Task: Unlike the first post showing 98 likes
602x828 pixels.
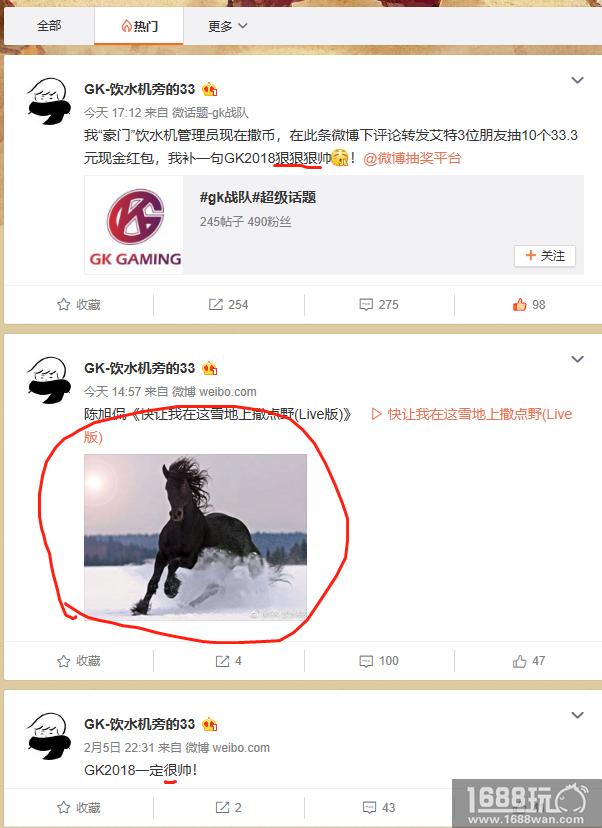Action: pos(529,305)
